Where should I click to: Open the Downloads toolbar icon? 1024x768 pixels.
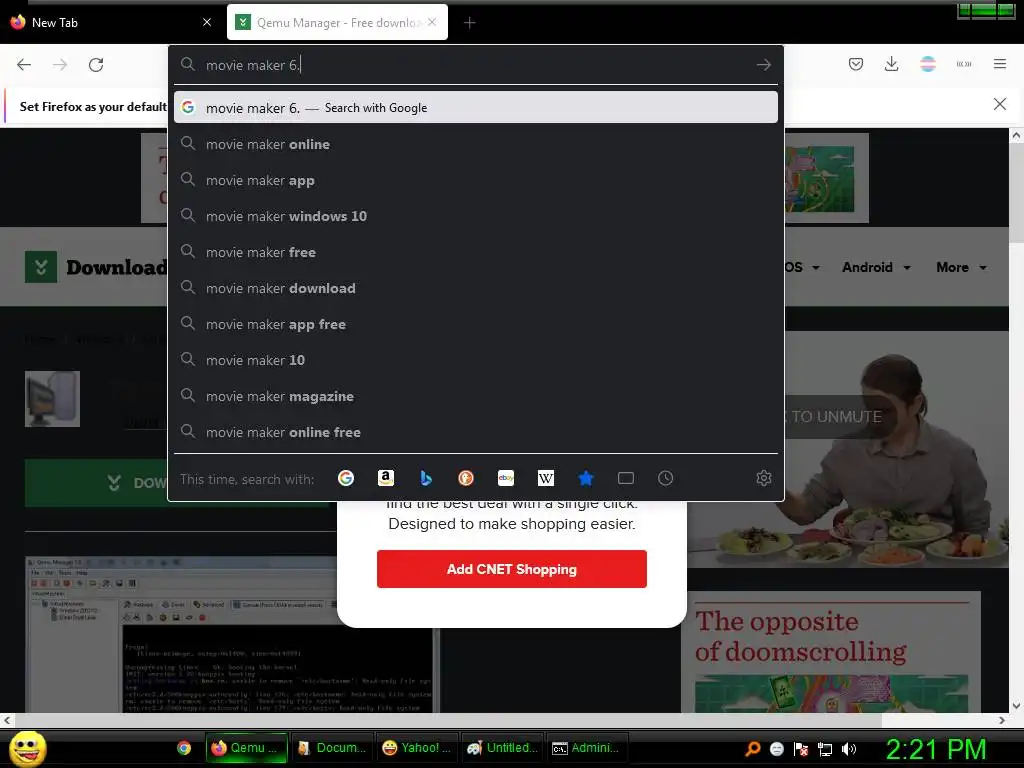click(891, 64)
